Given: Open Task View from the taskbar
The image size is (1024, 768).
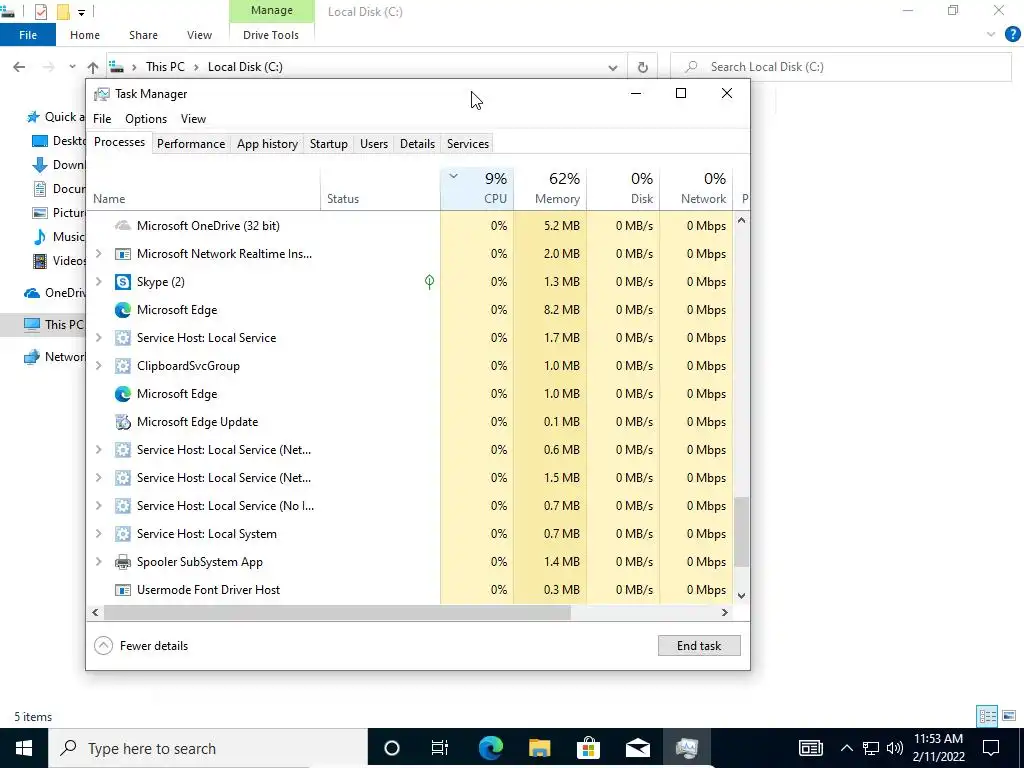Looking at the screenshot, I should click(x=440, y=748).
